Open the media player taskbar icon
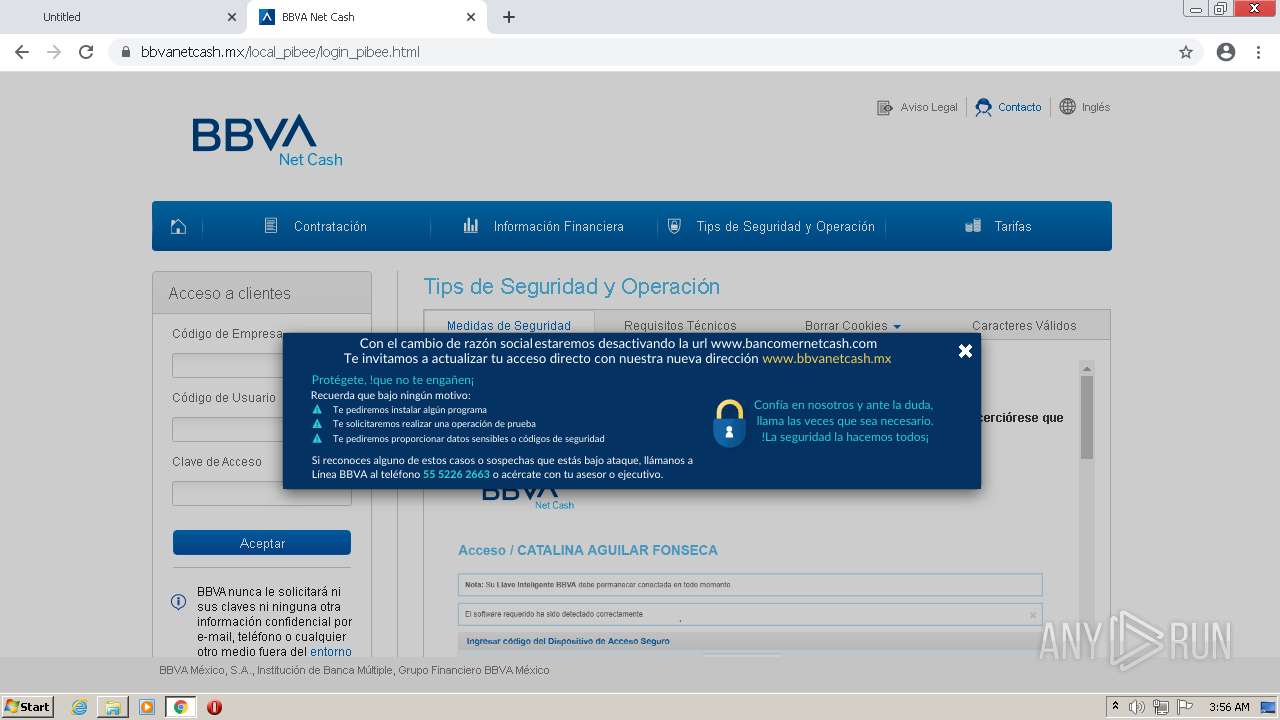Image resolution: width=1280 pixels, height=720 pixels. 147,707
